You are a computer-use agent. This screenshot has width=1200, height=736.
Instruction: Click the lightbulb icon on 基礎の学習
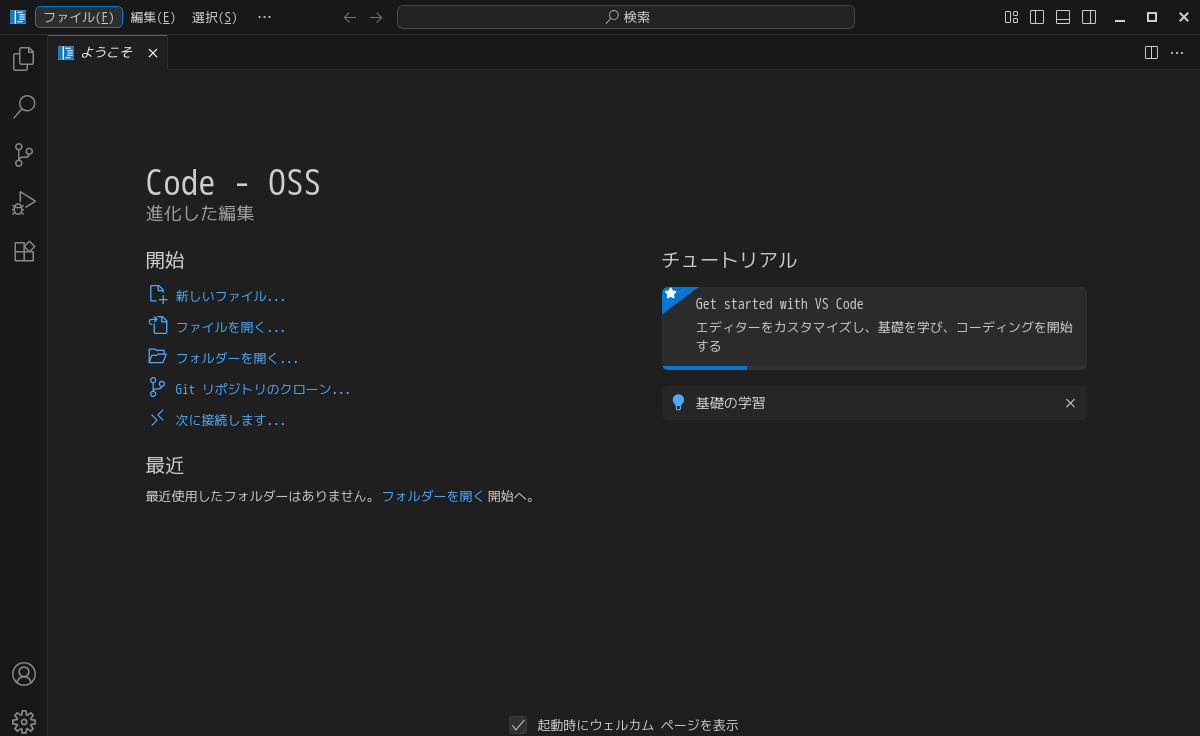click(678, 402)
